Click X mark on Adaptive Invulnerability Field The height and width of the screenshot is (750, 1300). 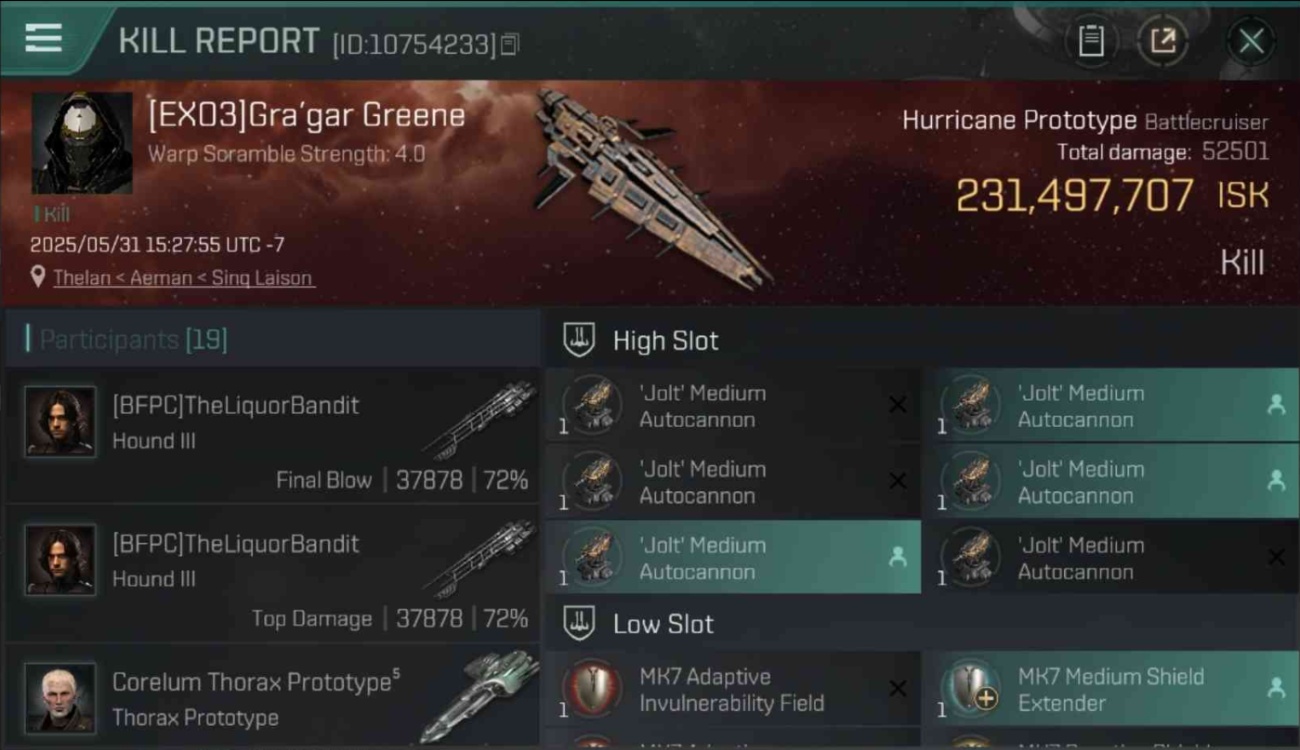897,688
